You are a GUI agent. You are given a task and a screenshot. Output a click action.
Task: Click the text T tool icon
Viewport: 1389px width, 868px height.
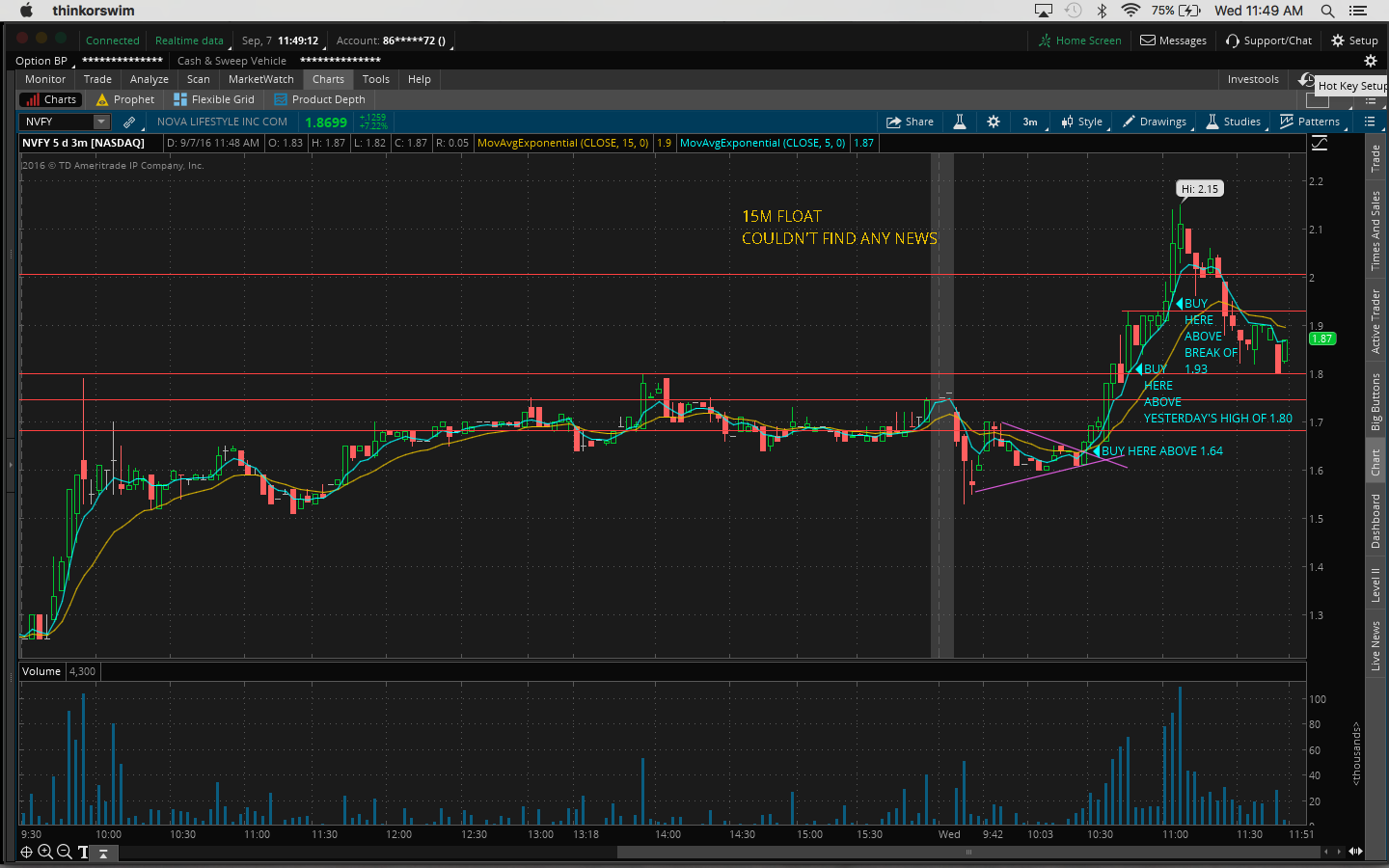(83, 852)
